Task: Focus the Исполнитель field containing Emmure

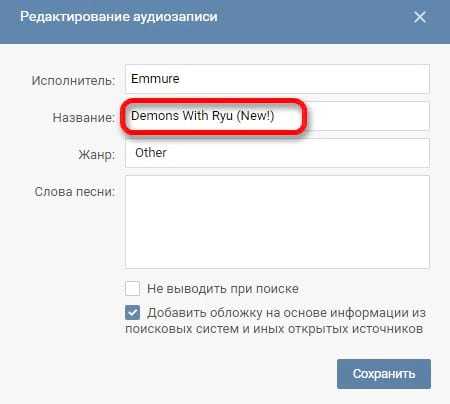Action: tap(277, 79)
